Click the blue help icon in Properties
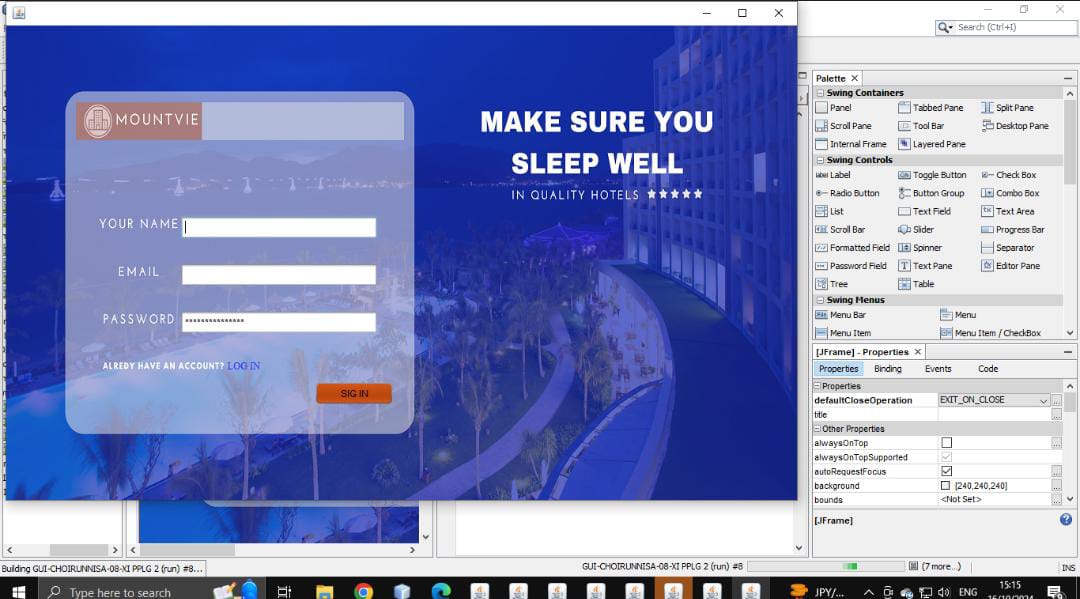The width and height of the screenshot is (1080, 599). 1066,520
